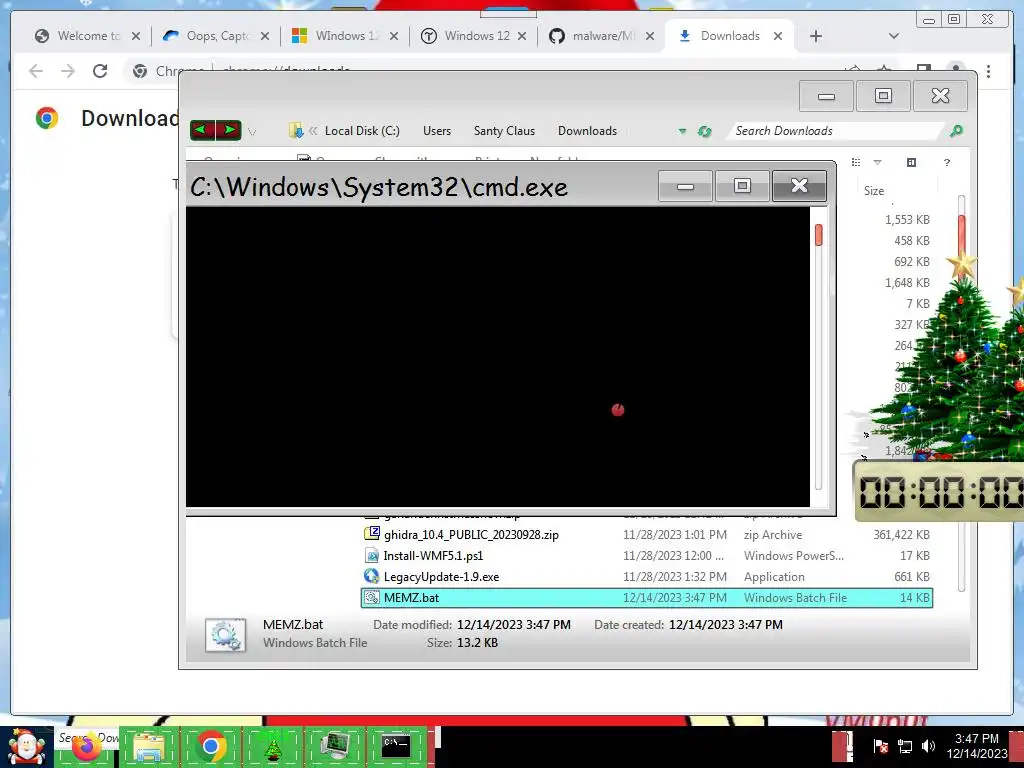Click the Downloads folder icon in address bar
The width and height of the screenshot is (1024, 768).
pyautogui.click(x=296, y=131)
